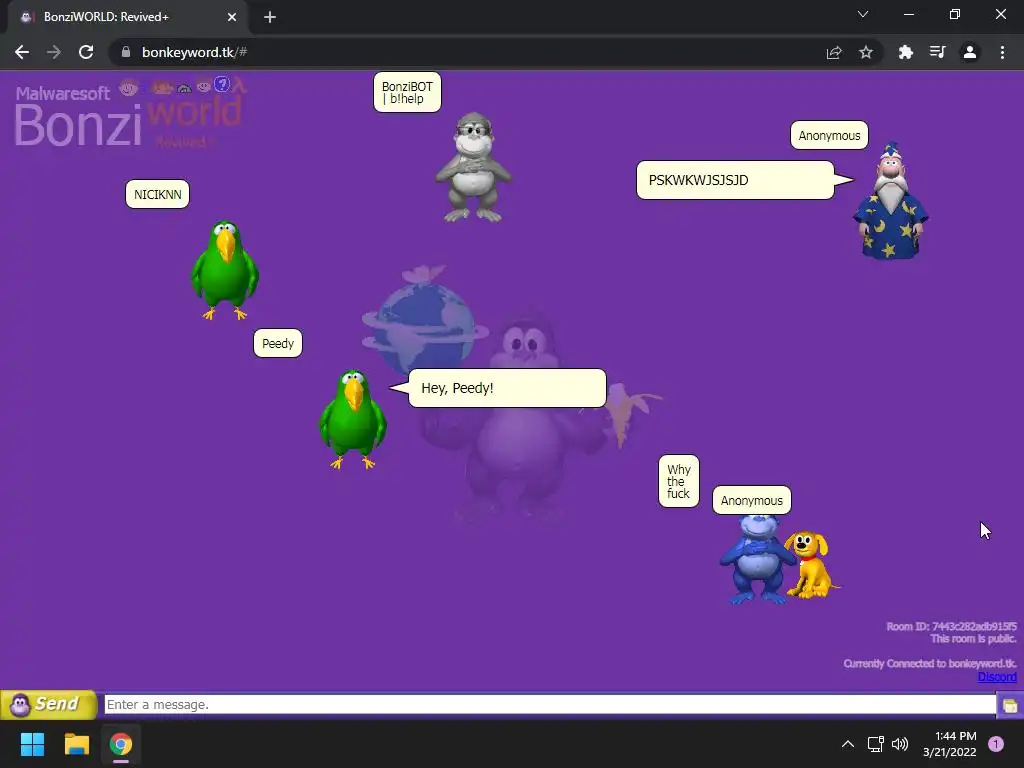This screenshot has height=768, width=1024.
Task: Click the Peedy name tag
Action: click(x=278, y=343)
